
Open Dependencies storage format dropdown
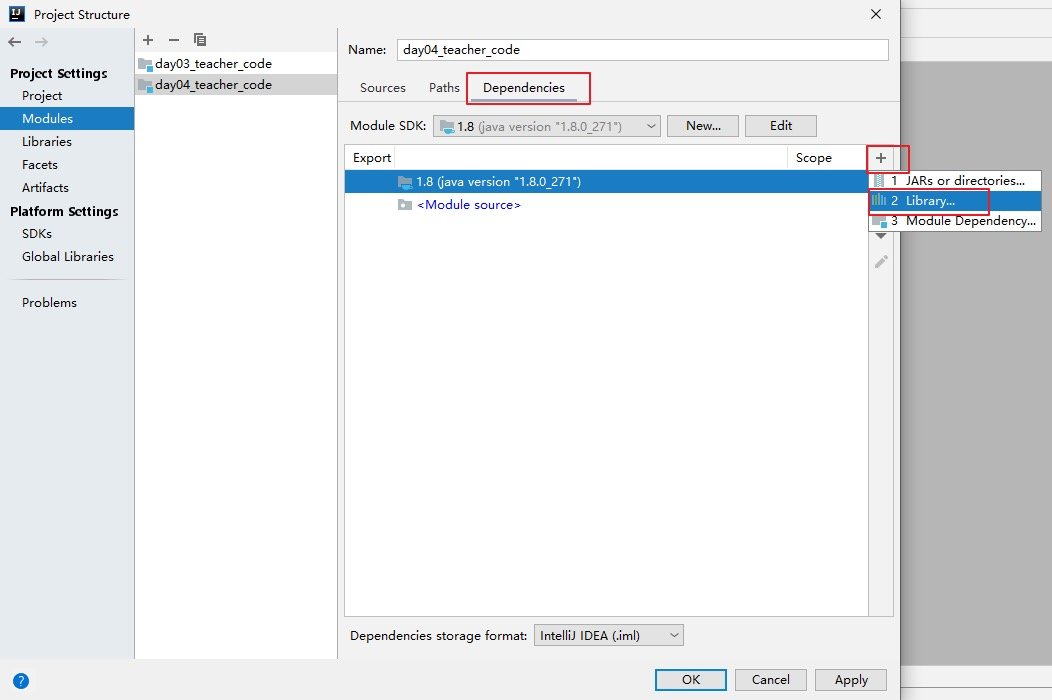click(609, 636)
